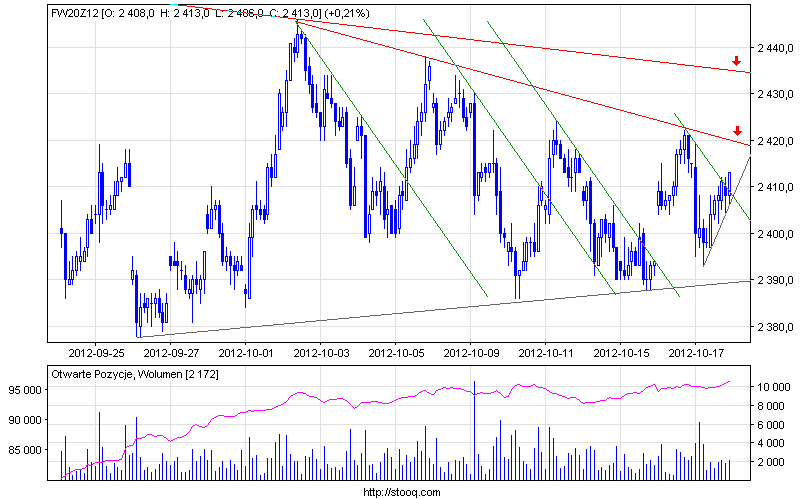Click the 2012-09-25 date label
Image resolution: width=800 pixels, height=500 pixels.
tap(96, 353)
